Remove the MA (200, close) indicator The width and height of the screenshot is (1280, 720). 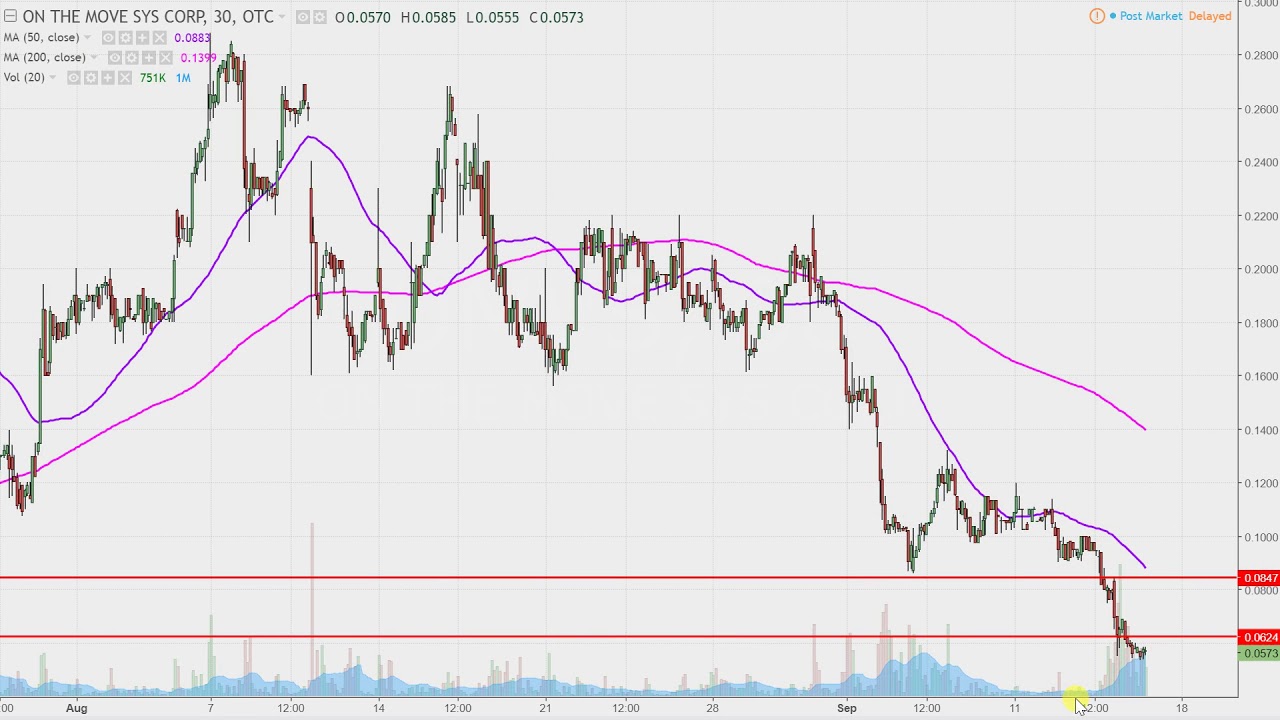click(165, 58)
